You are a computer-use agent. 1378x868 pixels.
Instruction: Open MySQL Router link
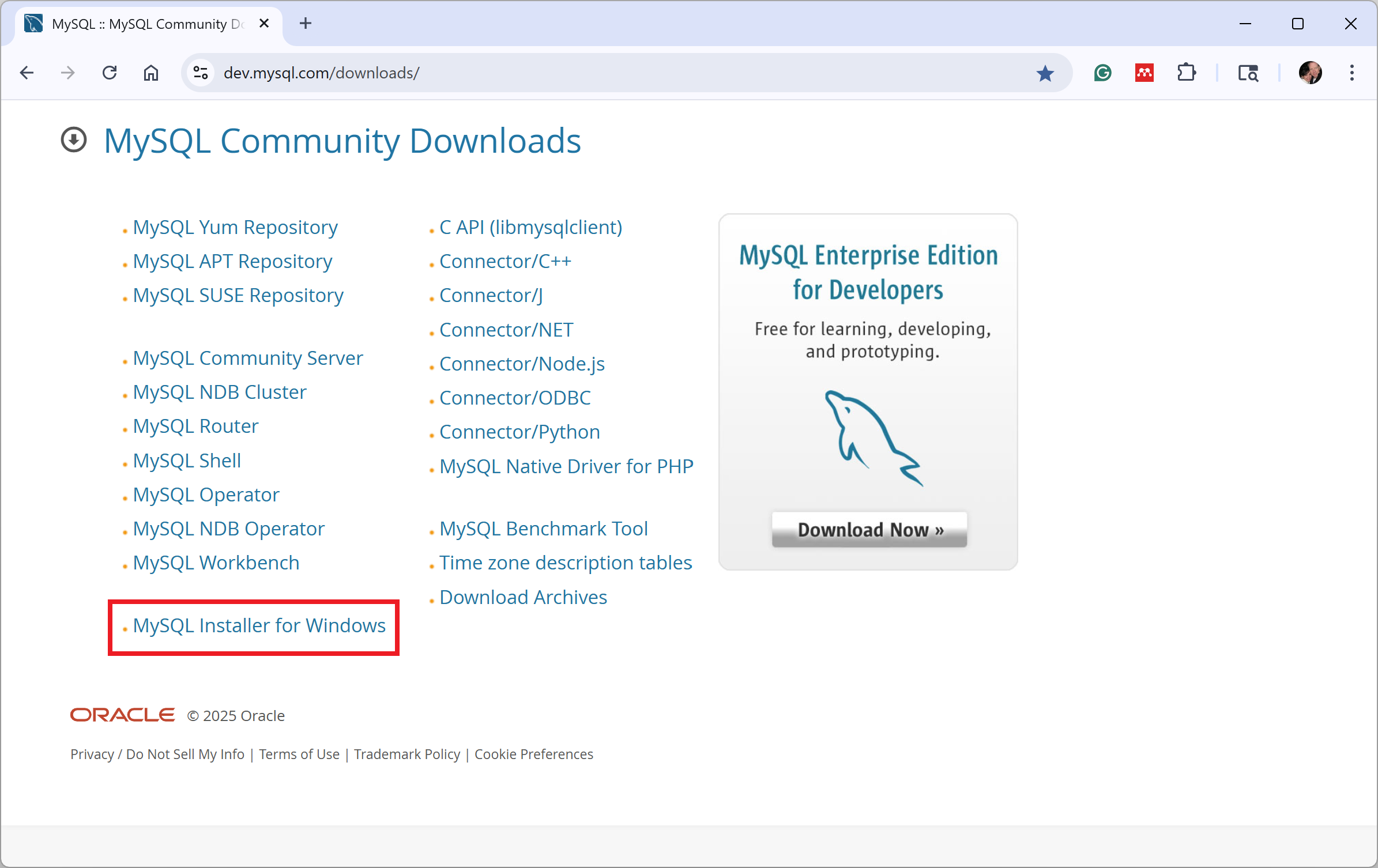pyautogui.click(x=195, y=426)
